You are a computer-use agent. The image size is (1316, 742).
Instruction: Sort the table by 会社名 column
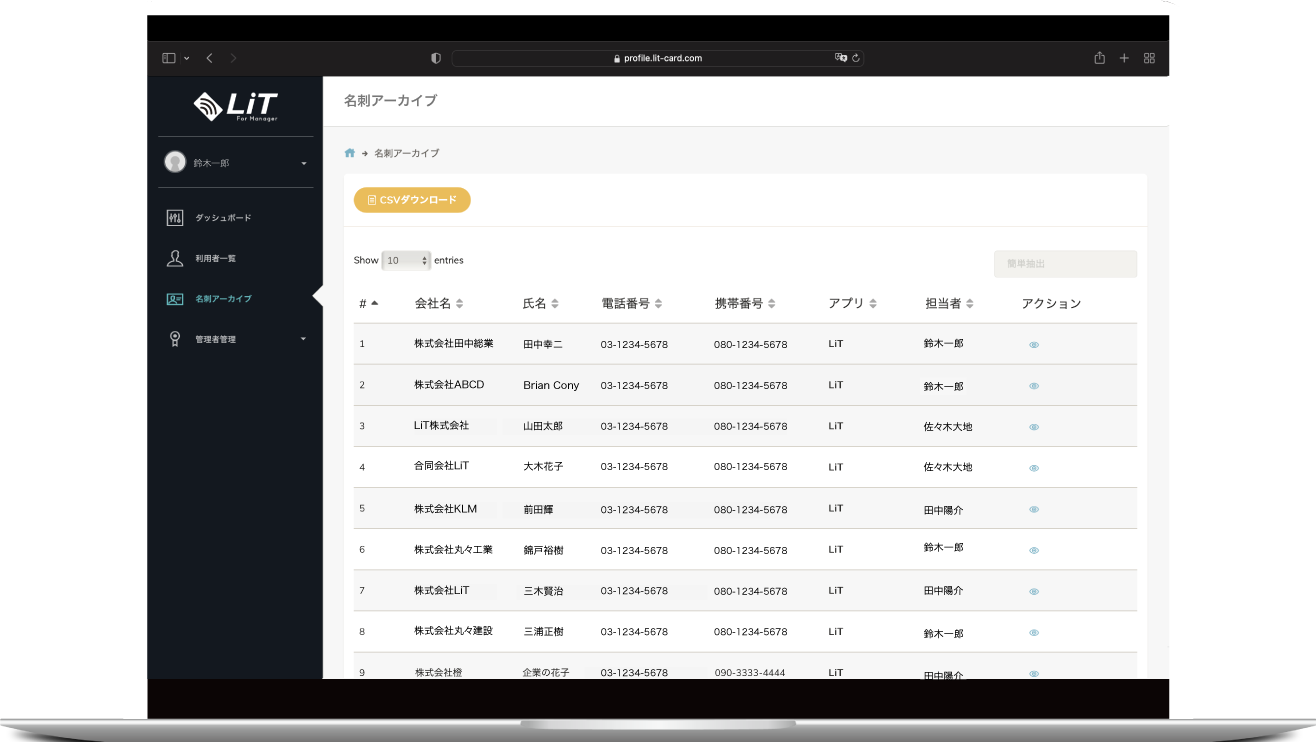(438, 303)
